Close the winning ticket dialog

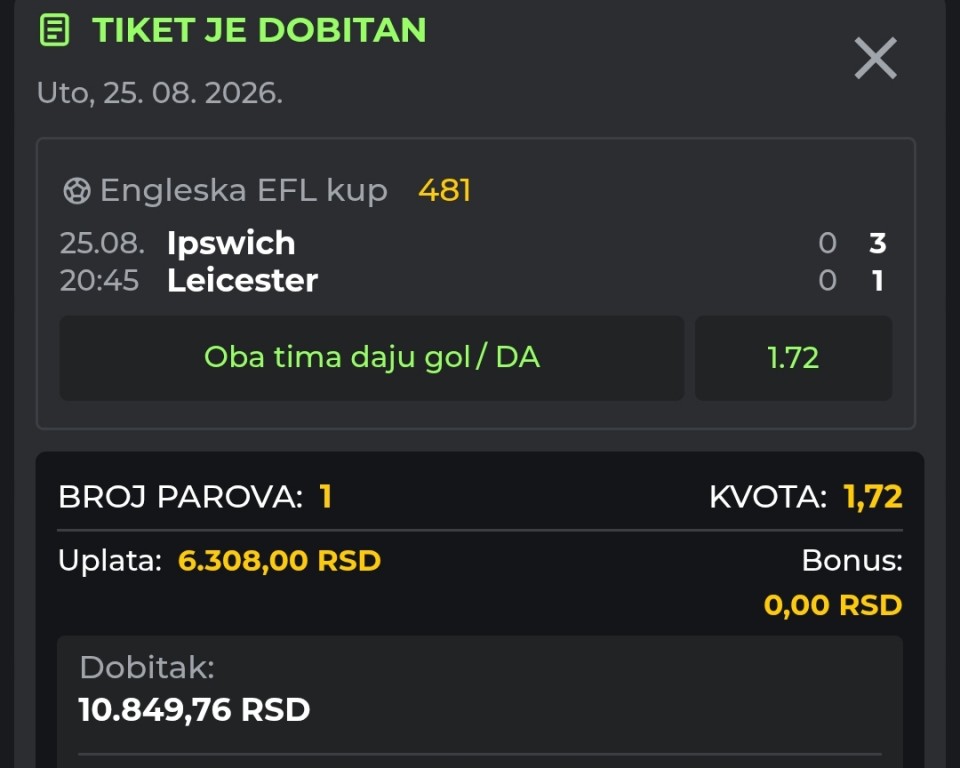(876, 58)
